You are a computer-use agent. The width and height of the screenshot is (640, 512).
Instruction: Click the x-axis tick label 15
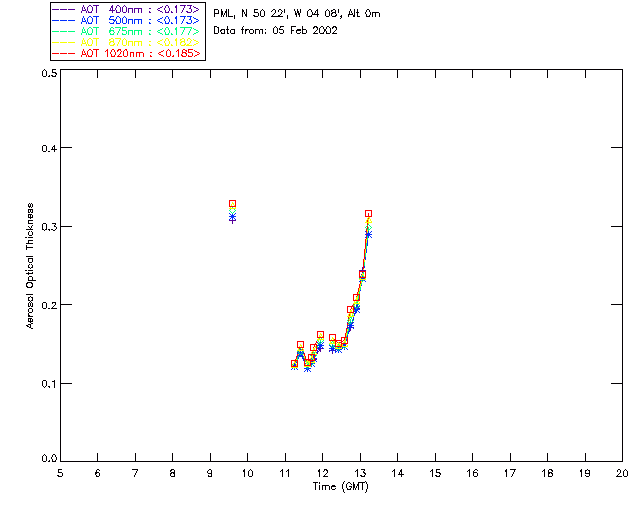click(435, 473)
